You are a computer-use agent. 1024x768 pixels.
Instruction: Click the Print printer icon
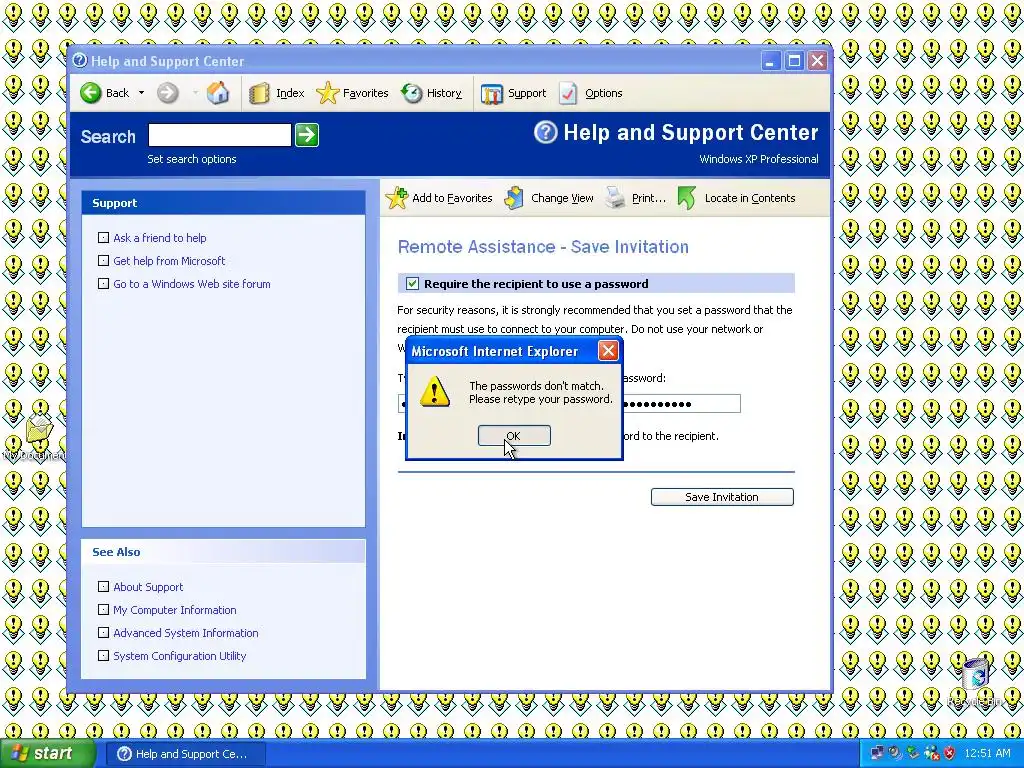point(615,198)
